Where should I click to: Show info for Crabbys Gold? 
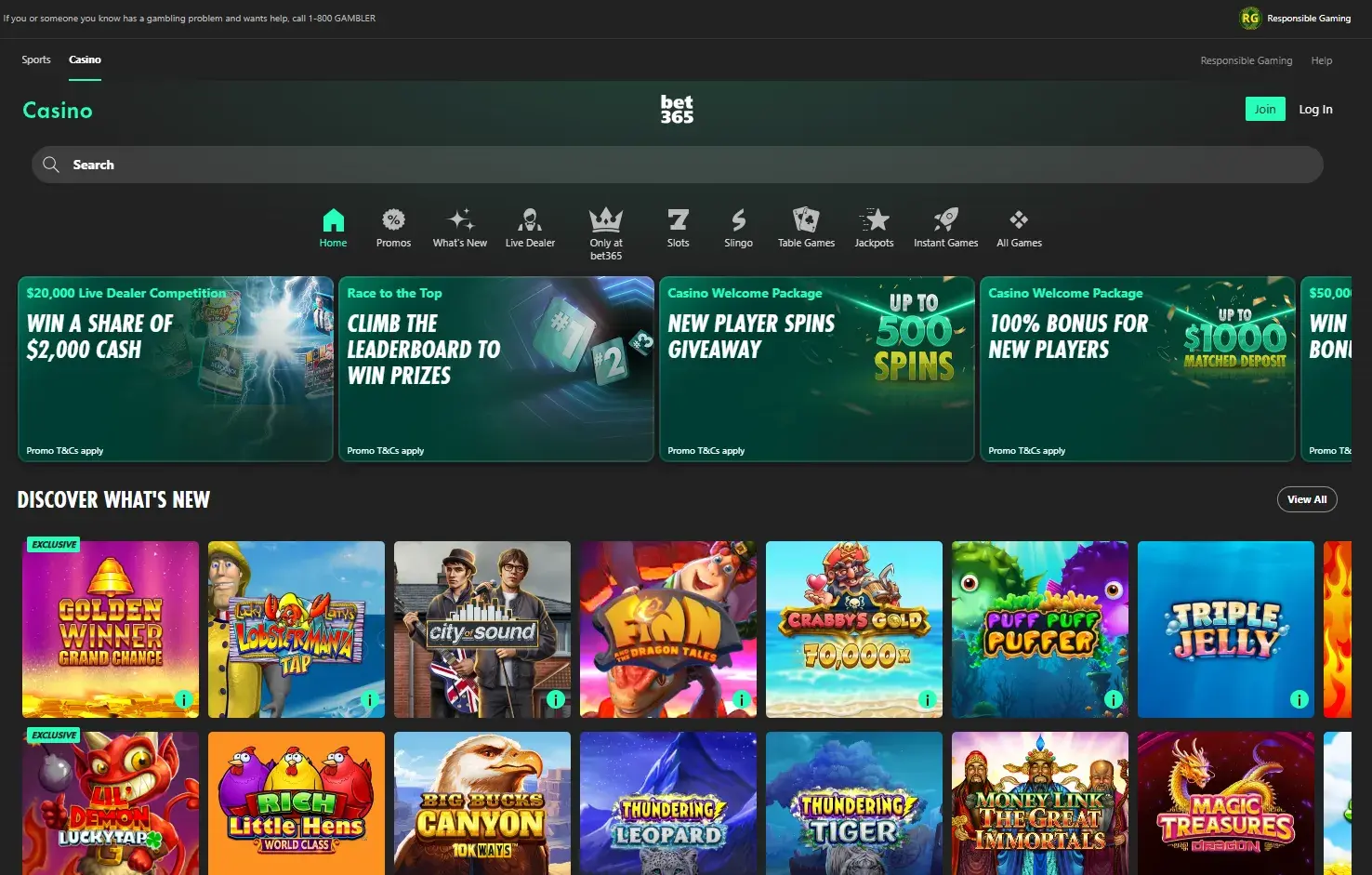tap(928, 699)
